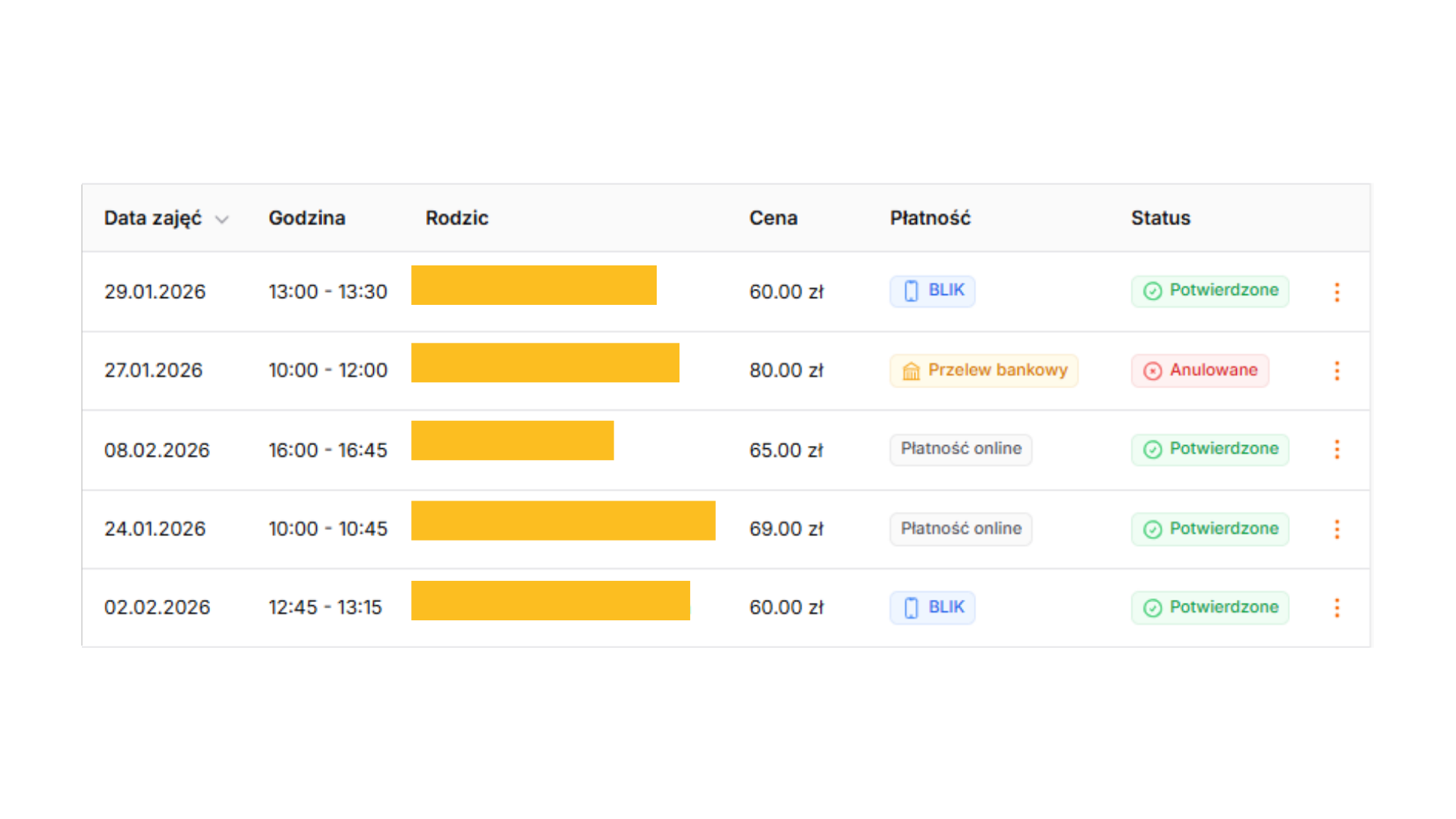Open three-dot menu for 02.02.2026 row
The image size is (1456, 819).
(1337, 607)
